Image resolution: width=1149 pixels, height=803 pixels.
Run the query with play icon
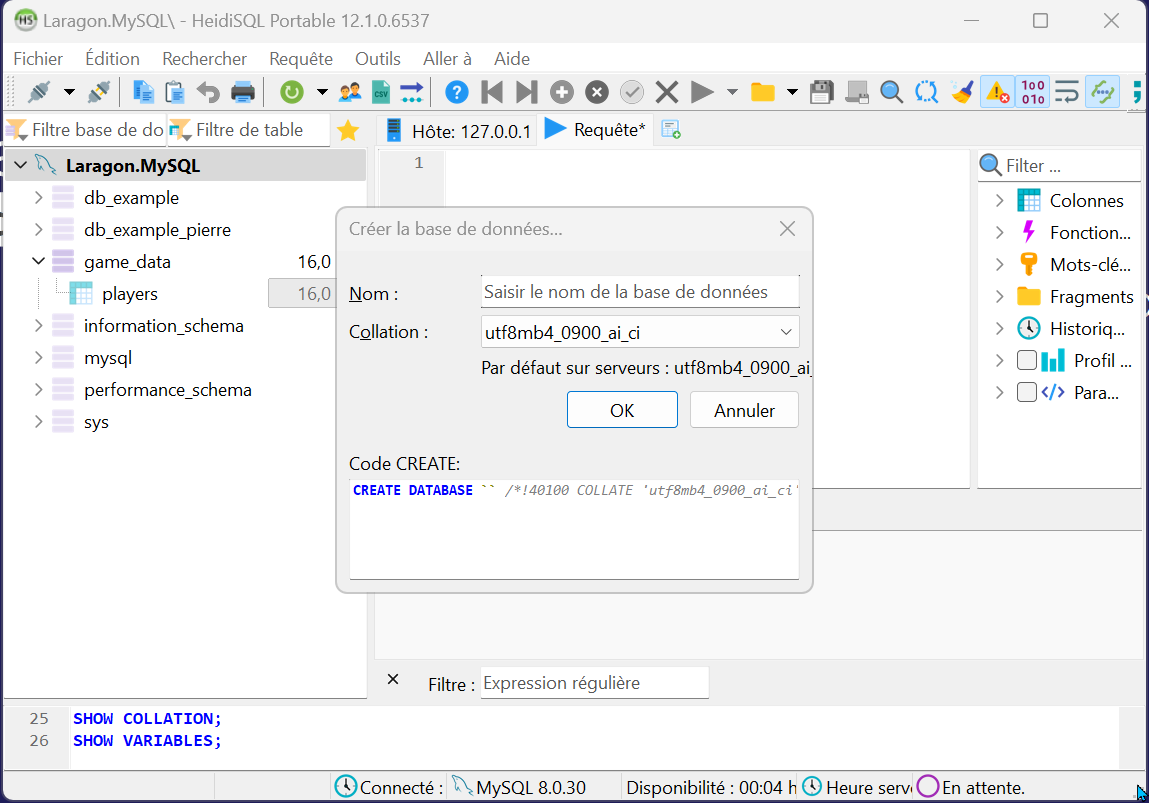point(702,93)
